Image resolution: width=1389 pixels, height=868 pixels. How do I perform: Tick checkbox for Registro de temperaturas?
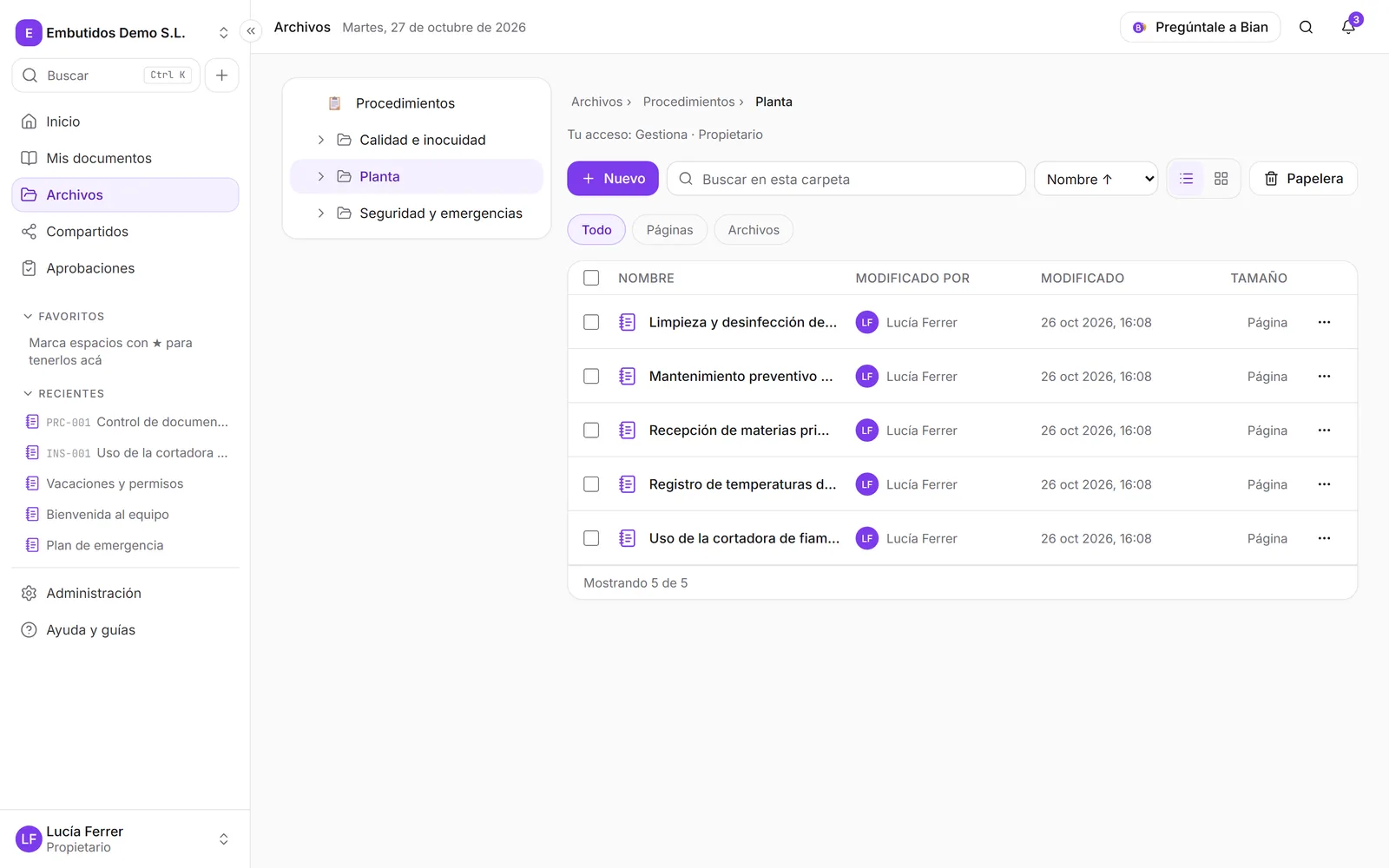[x=591, y=484]
